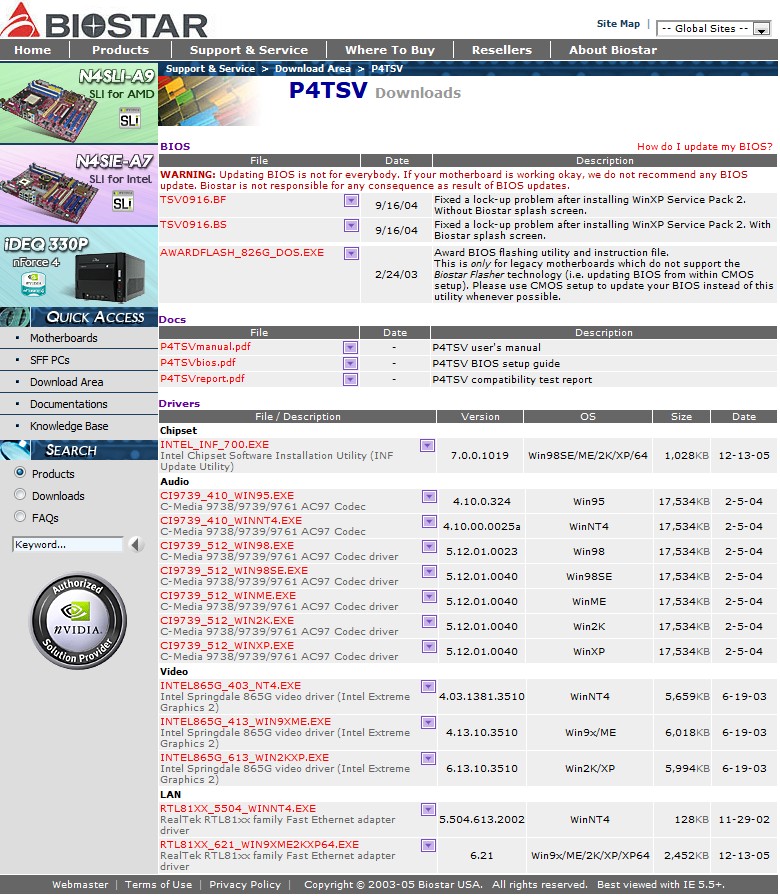Click the AWARDFLASH_826G_DOS.EXE file link

(242, 253)
